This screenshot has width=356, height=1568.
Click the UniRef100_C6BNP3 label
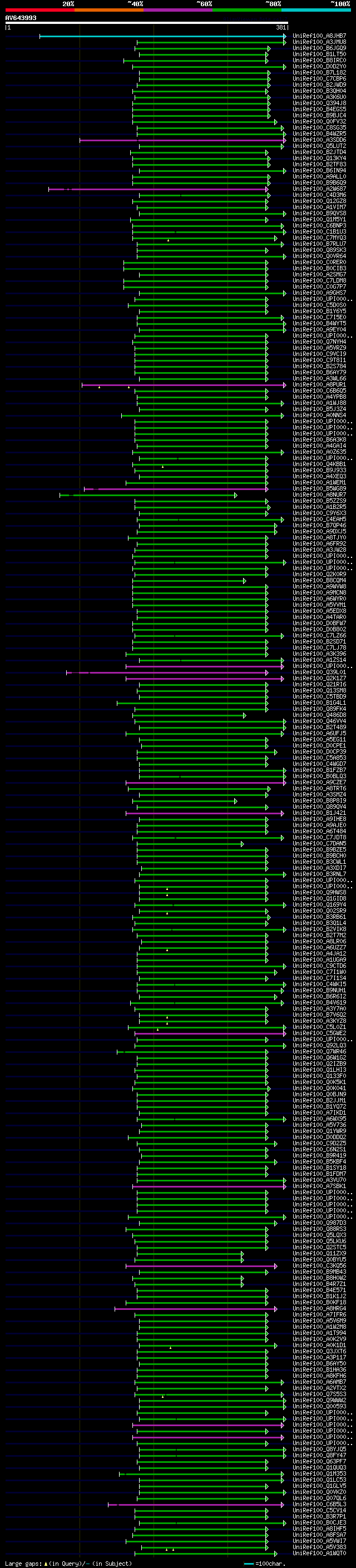pyautogui.click(x=319, y=225)
